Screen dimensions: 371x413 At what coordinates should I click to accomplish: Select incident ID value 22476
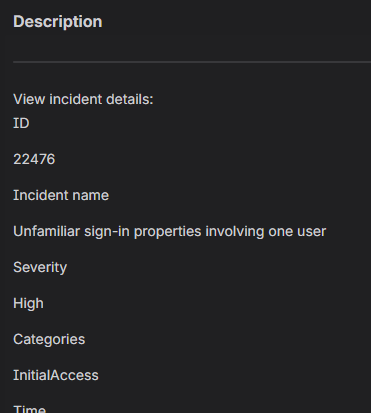tap(34, 159)
